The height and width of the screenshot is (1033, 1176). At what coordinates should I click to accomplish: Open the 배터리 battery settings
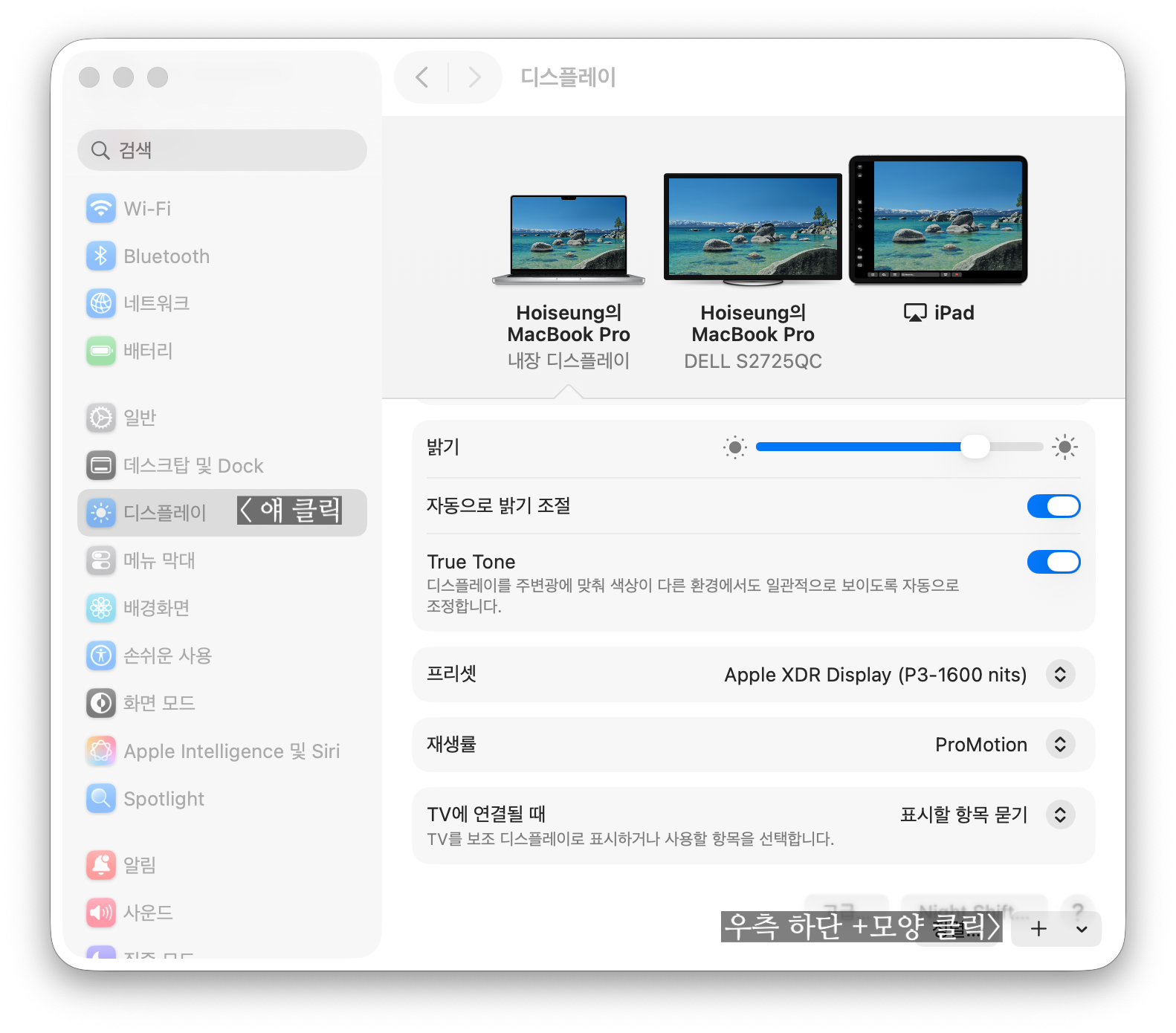(222, 351)
